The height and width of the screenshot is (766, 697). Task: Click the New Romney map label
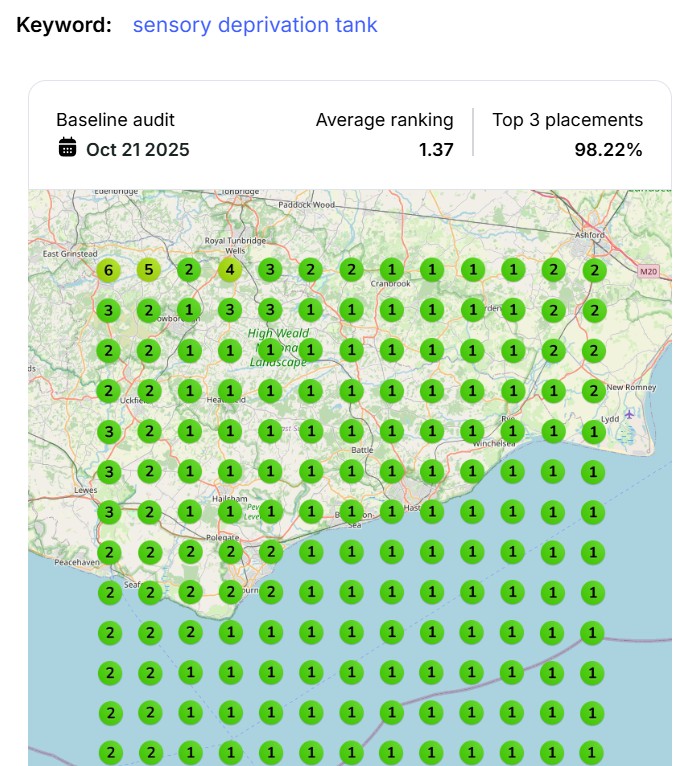tap(630, 387)
